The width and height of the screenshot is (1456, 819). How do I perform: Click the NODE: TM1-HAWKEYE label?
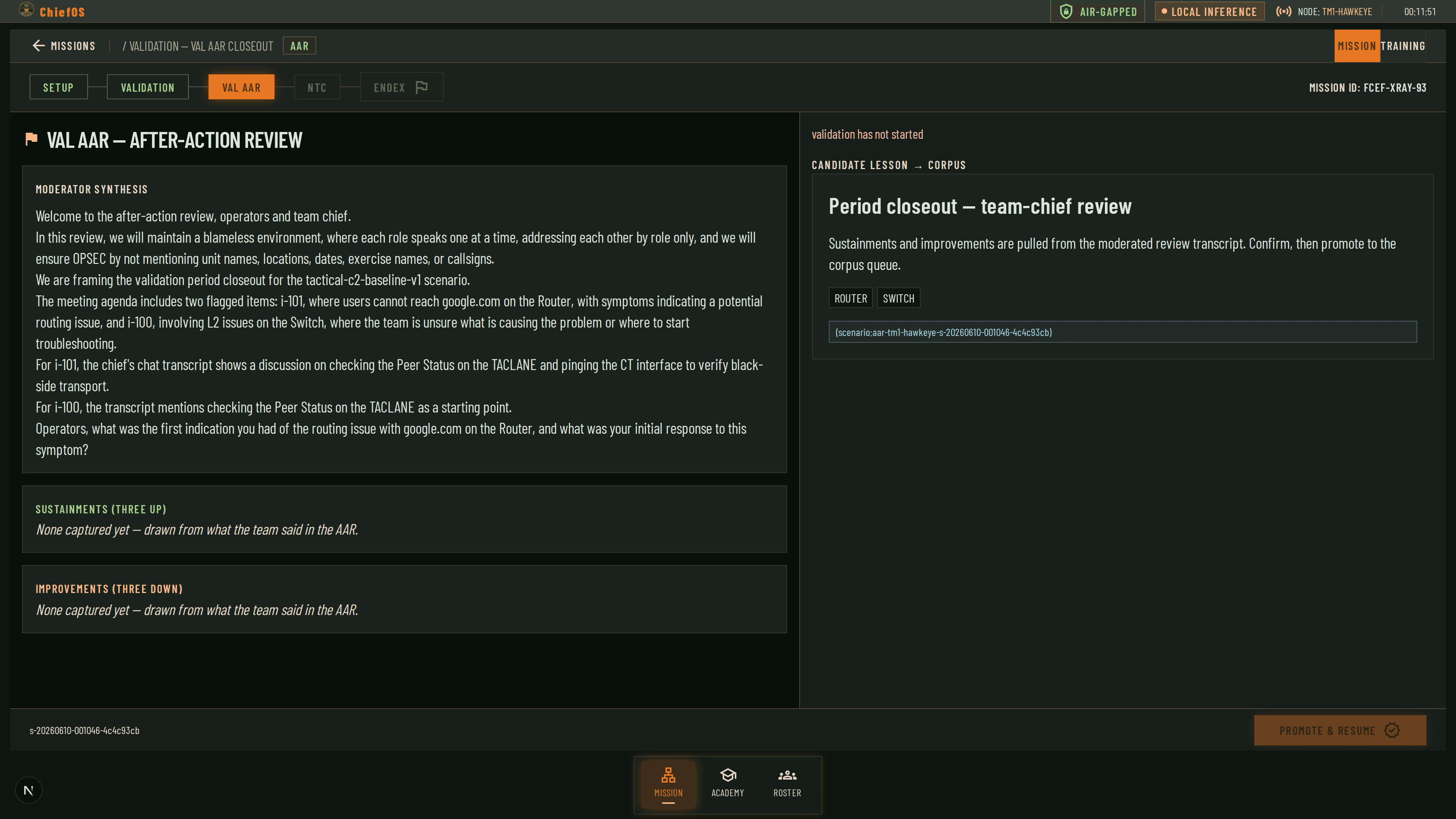(x=1335, y=11)
